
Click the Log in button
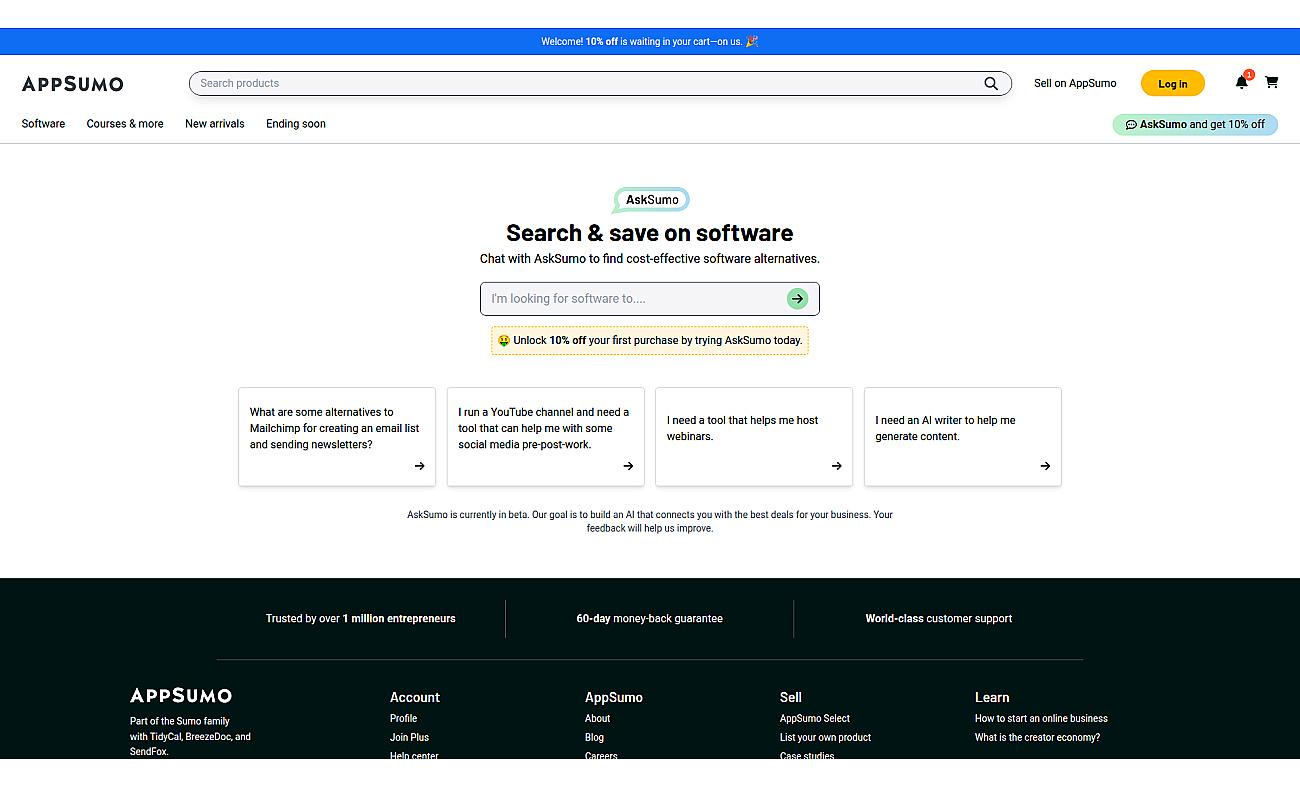1173,84
